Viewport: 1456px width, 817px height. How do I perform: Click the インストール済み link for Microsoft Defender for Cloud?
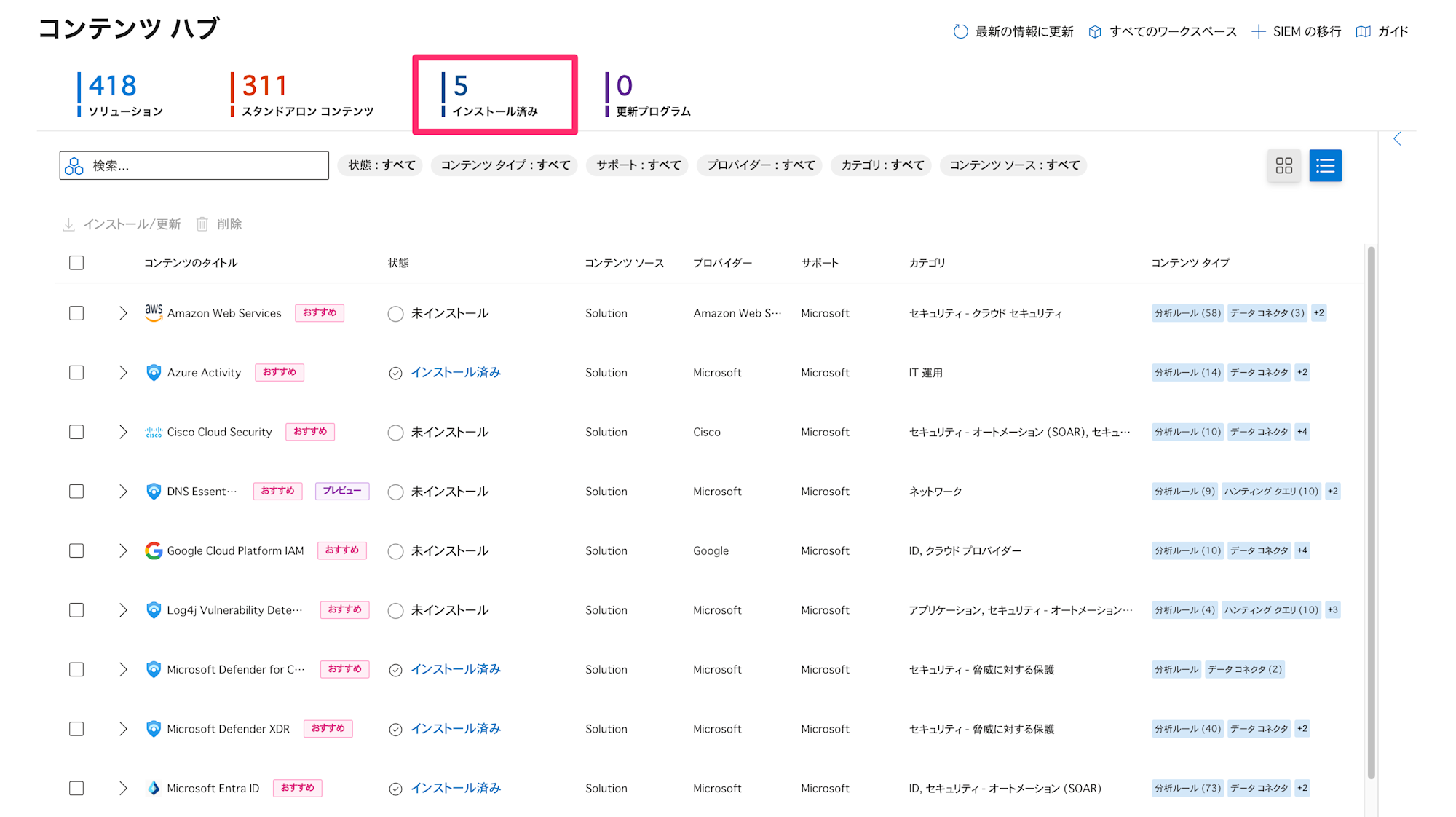point(456,669)
